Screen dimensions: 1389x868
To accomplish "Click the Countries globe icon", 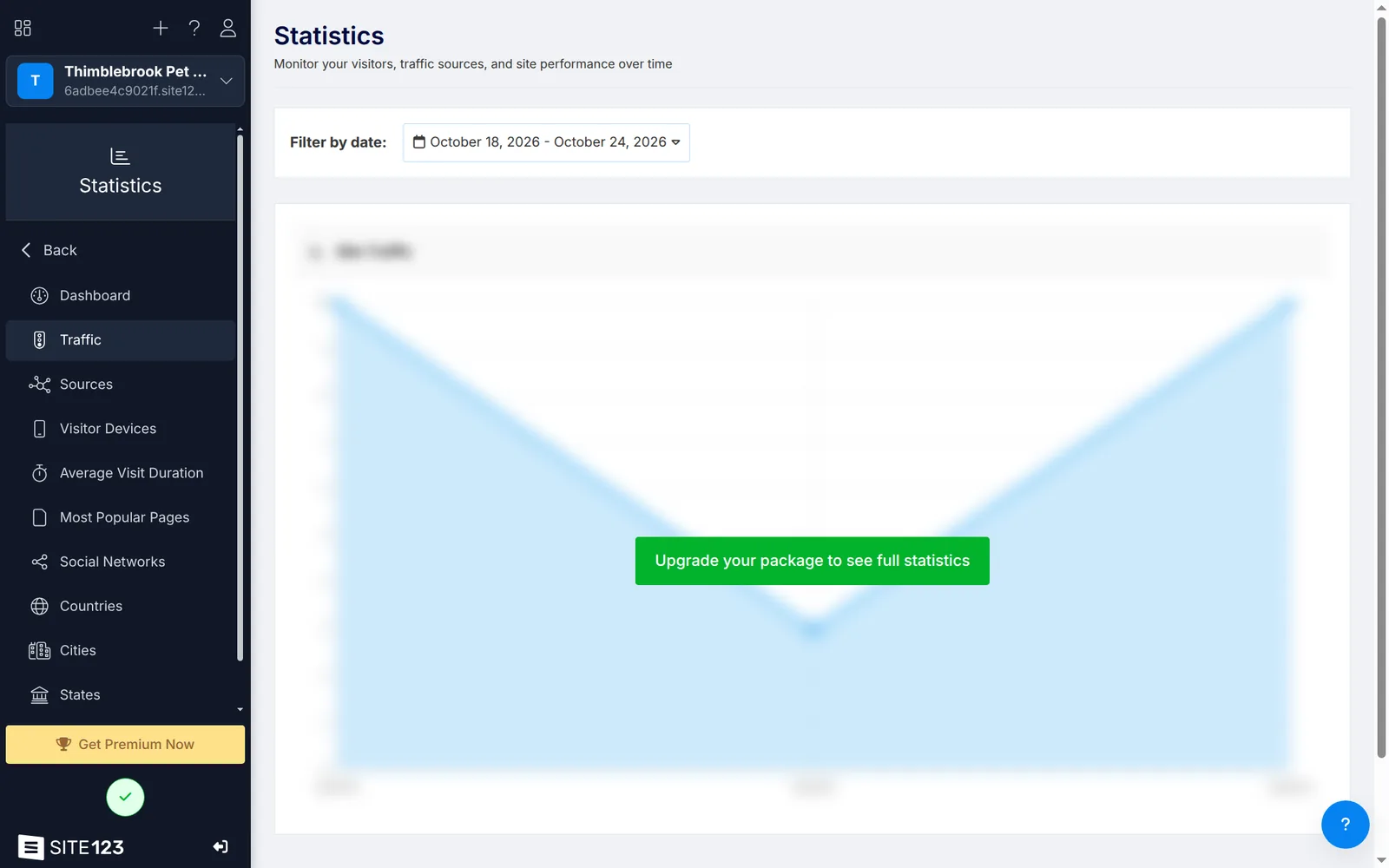I will (x=40, y=606).
